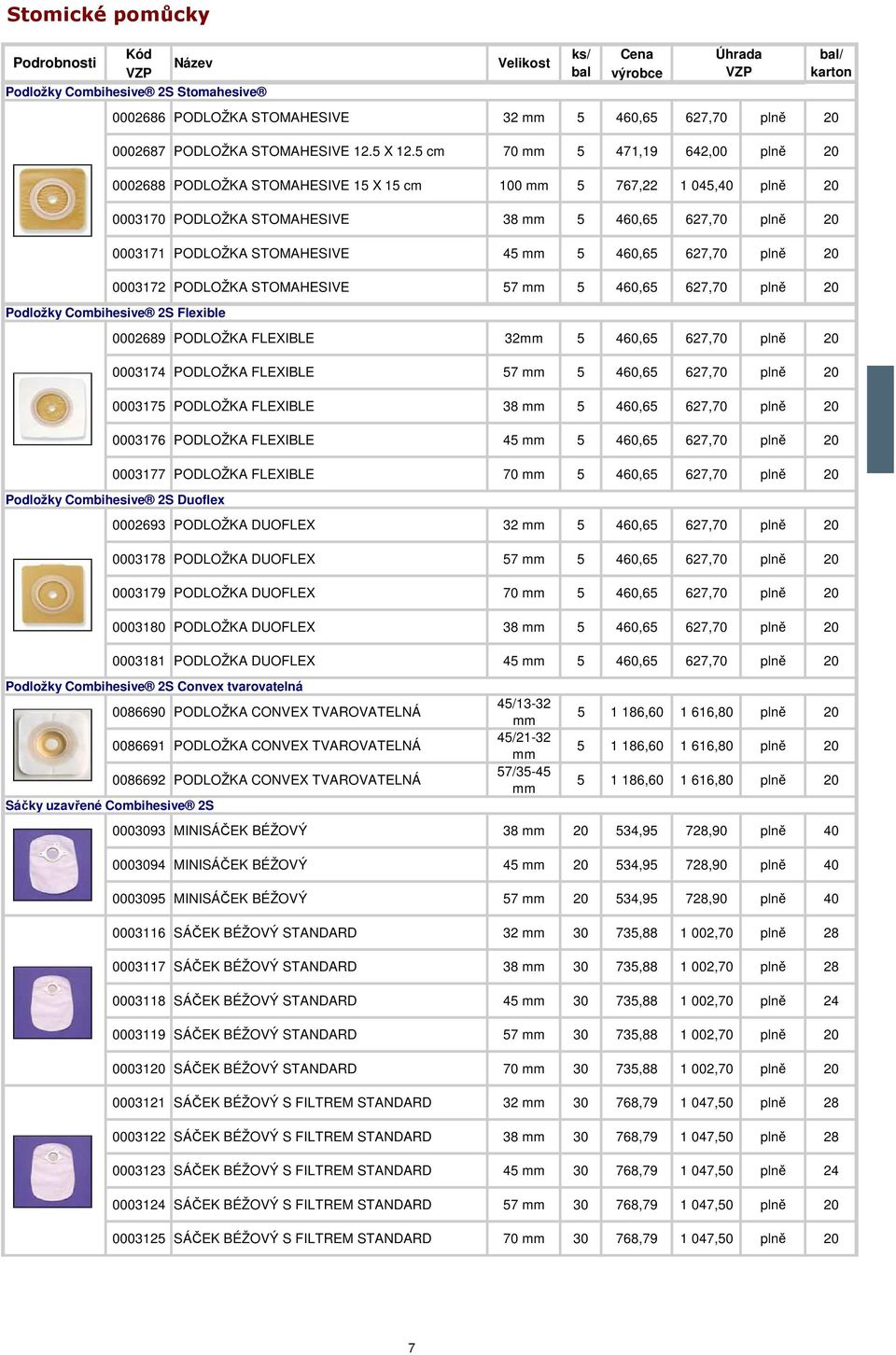Viewport: 896px width, 1355px height.
Task: Click code 0002686 in the table
Action: [x=139, y=118]
